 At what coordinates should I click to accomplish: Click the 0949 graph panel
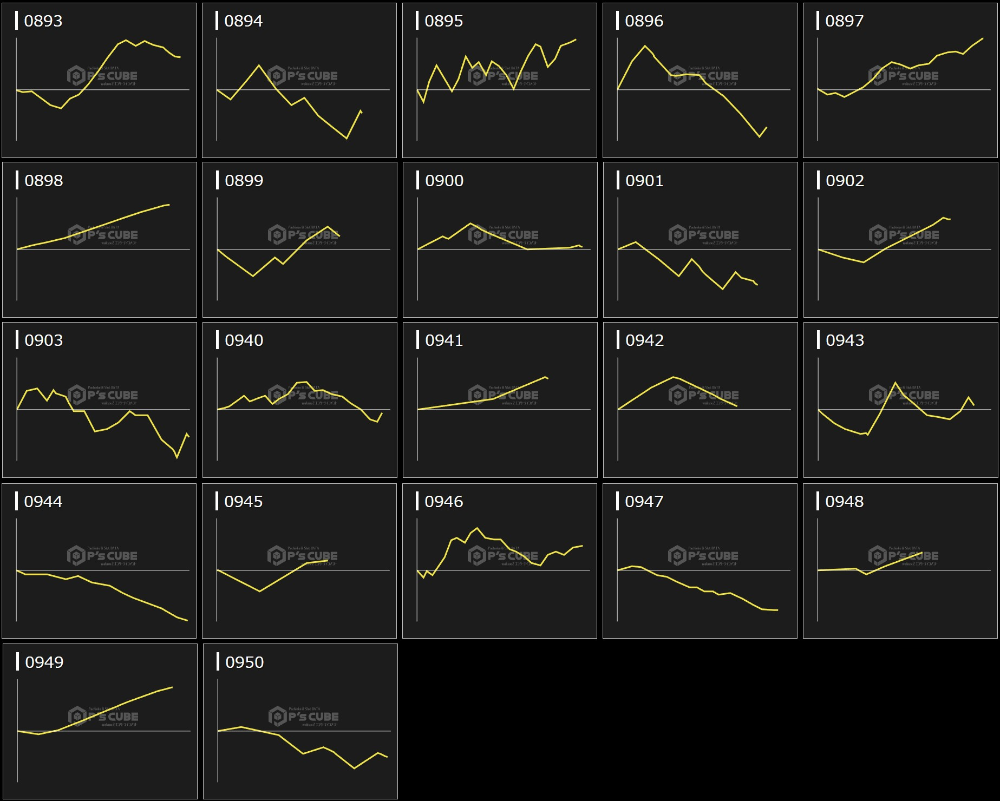point(99,721)
